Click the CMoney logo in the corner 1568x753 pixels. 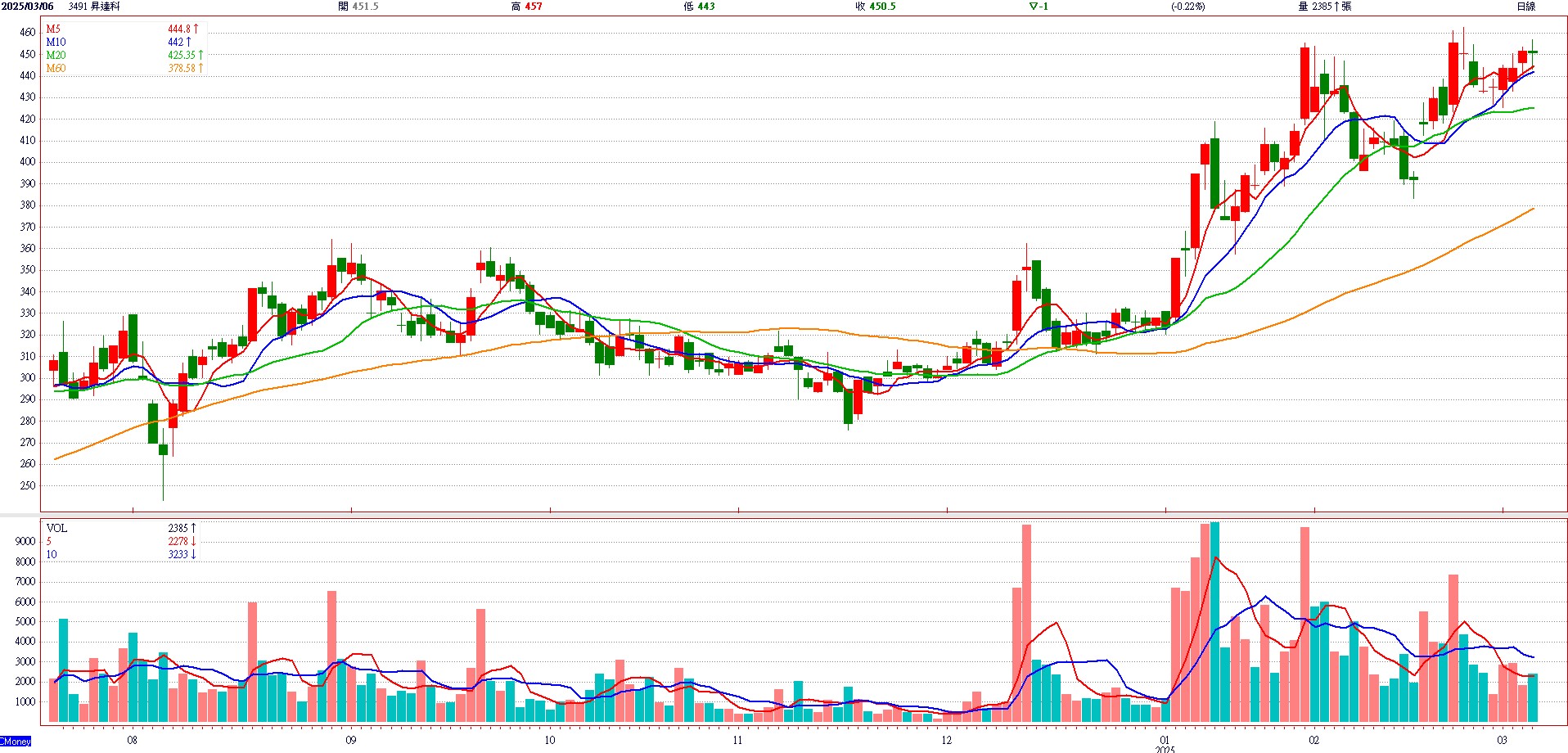[x=16, y=741]
